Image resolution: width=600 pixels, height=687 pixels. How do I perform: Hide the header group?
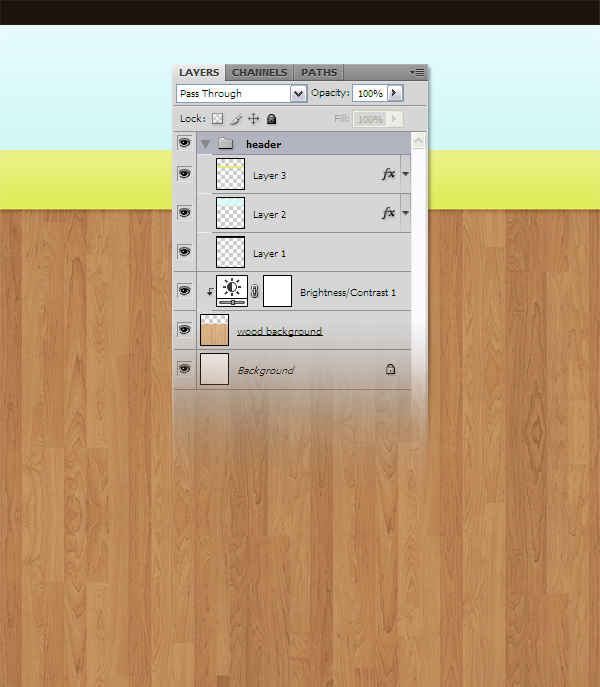point(185,143)
